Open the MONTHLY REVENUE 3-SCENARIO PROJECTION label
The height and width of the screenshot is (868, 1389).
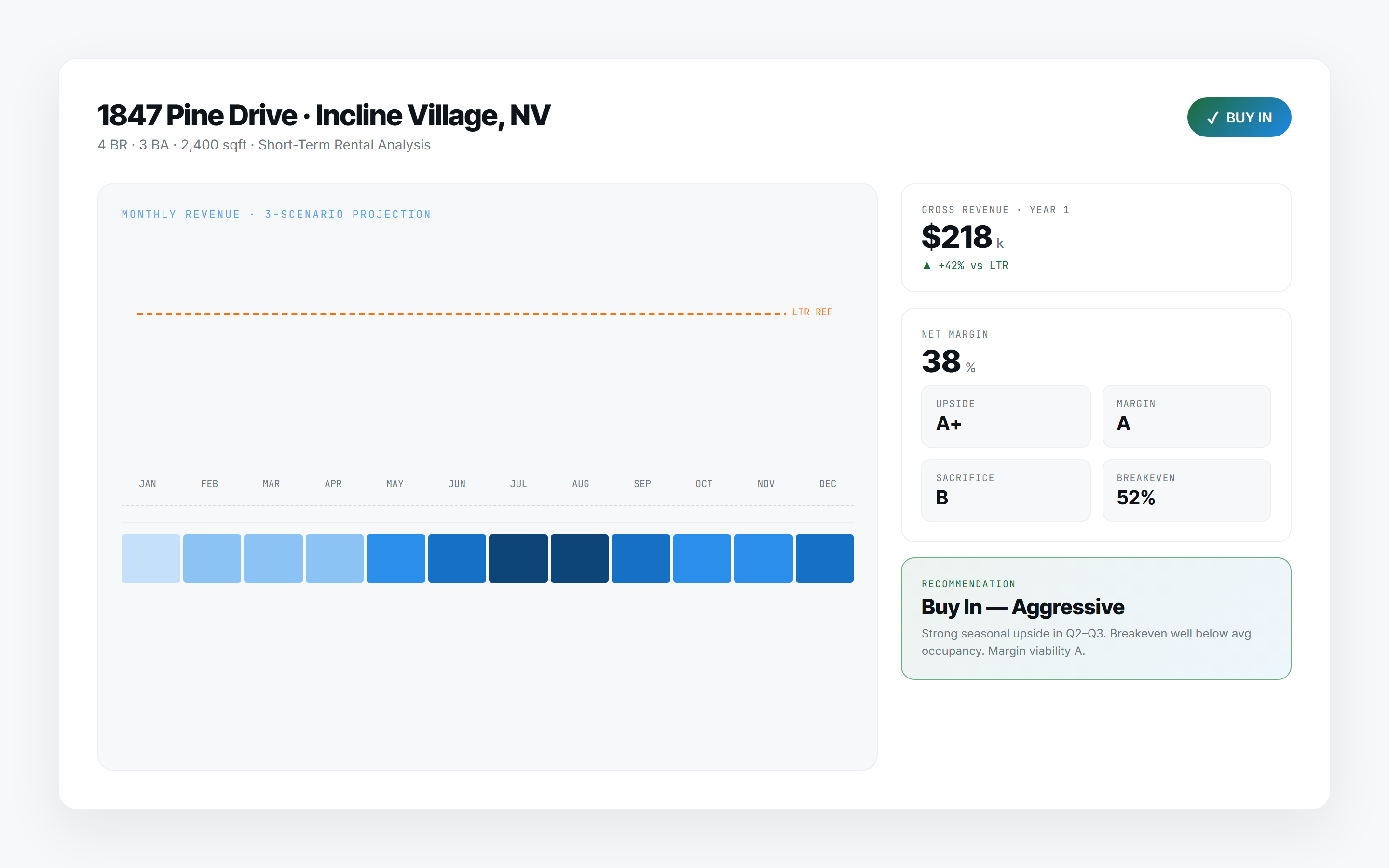pos(276,214)
